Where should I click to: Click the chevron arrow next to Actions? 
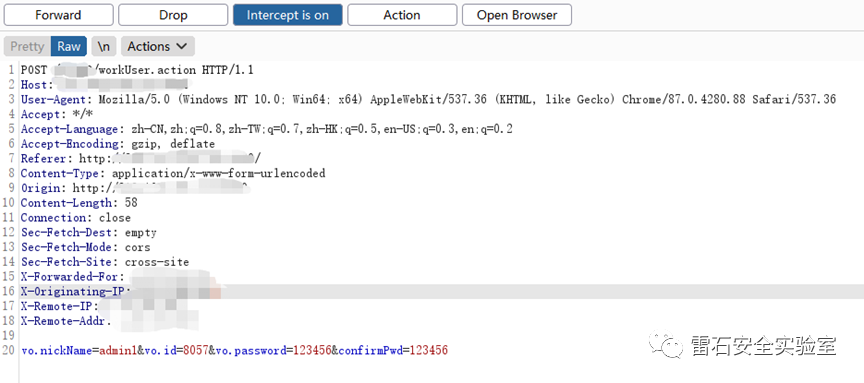pos(181,47)
